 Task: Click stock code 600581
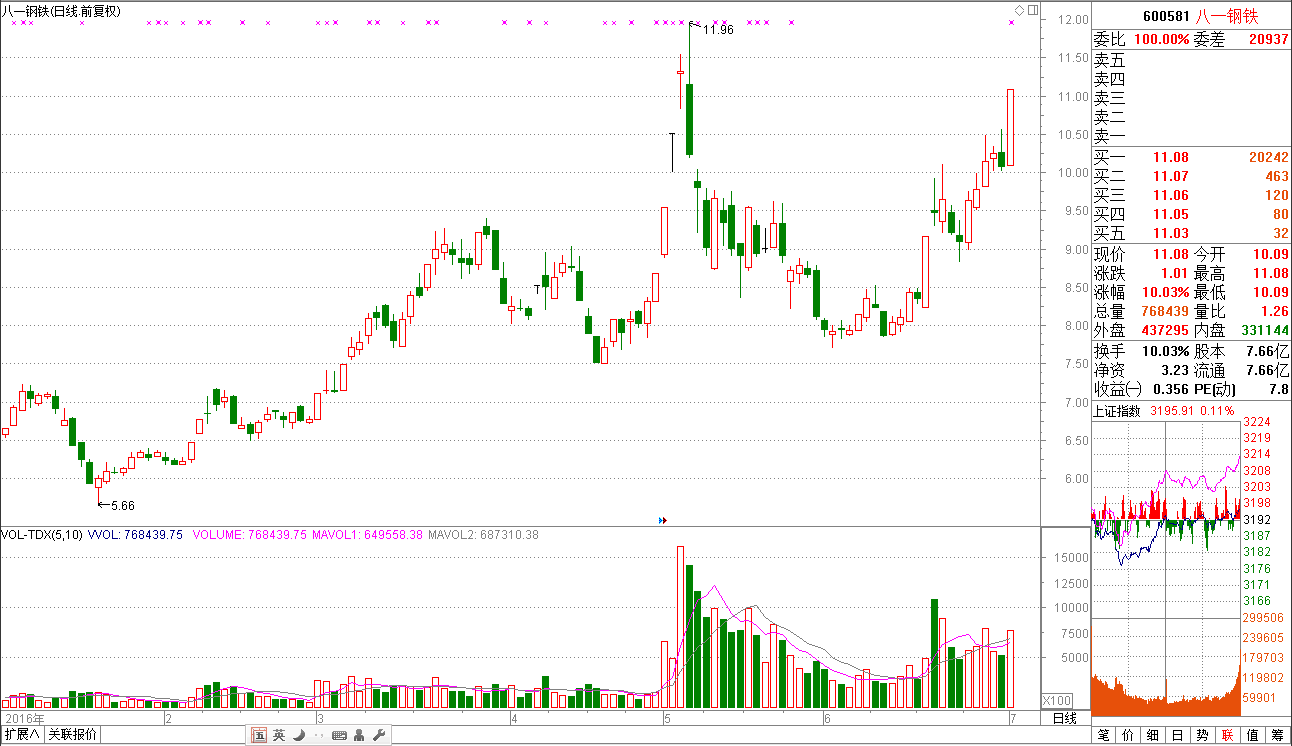tap(1166, 16)
